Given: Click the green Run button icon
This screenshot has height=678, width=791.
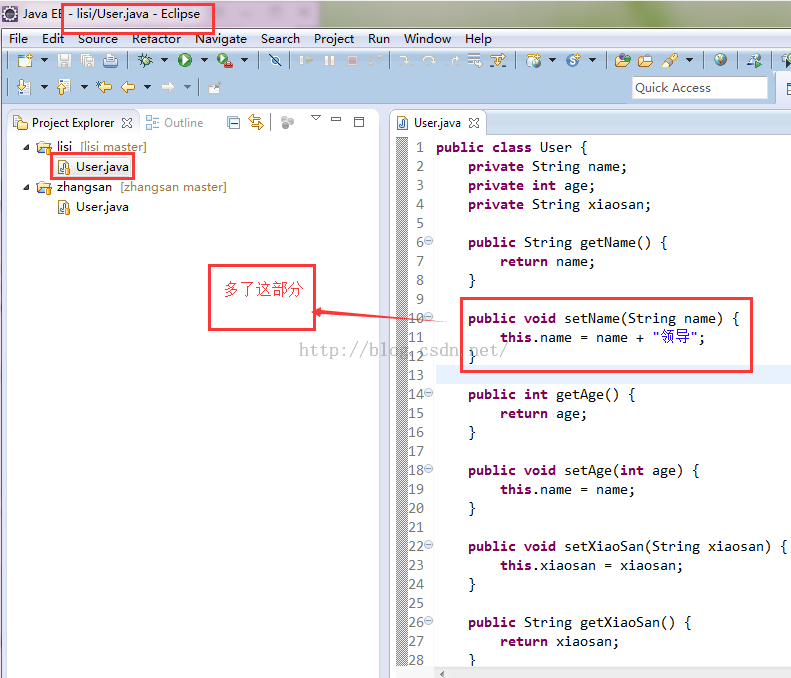Looking at the screenshot, I should tap(185, 61).
